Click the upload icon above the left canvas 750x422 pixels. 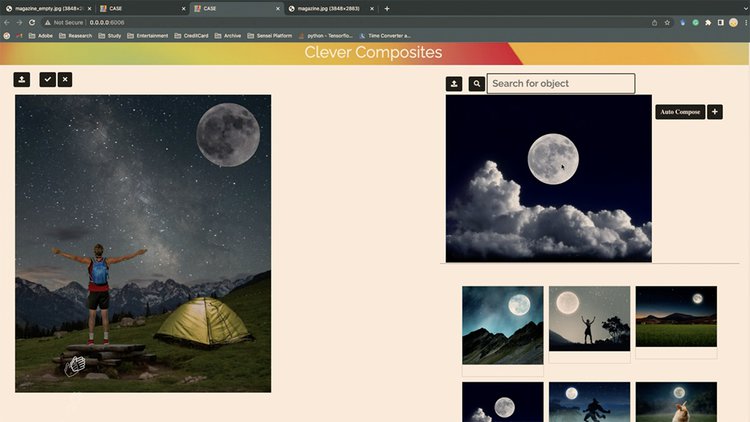22,79
